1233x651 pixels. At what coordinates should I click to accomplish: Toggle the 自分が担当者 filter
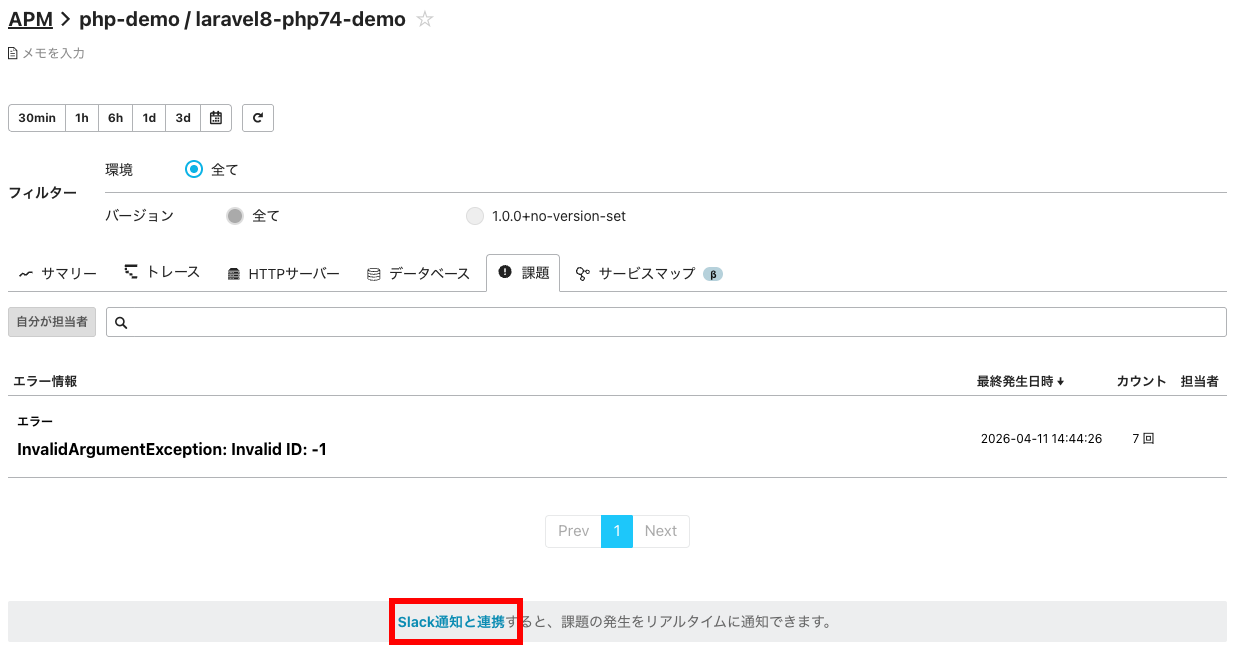point(52,322)
